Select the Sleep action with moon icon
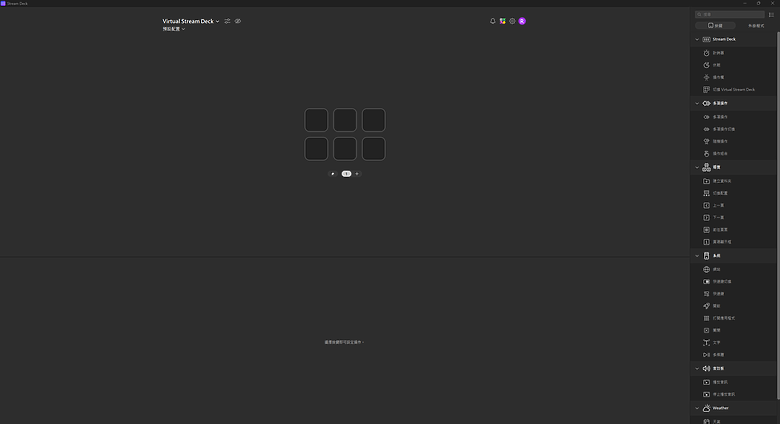The image size is (780, 424). pos(734,65)
